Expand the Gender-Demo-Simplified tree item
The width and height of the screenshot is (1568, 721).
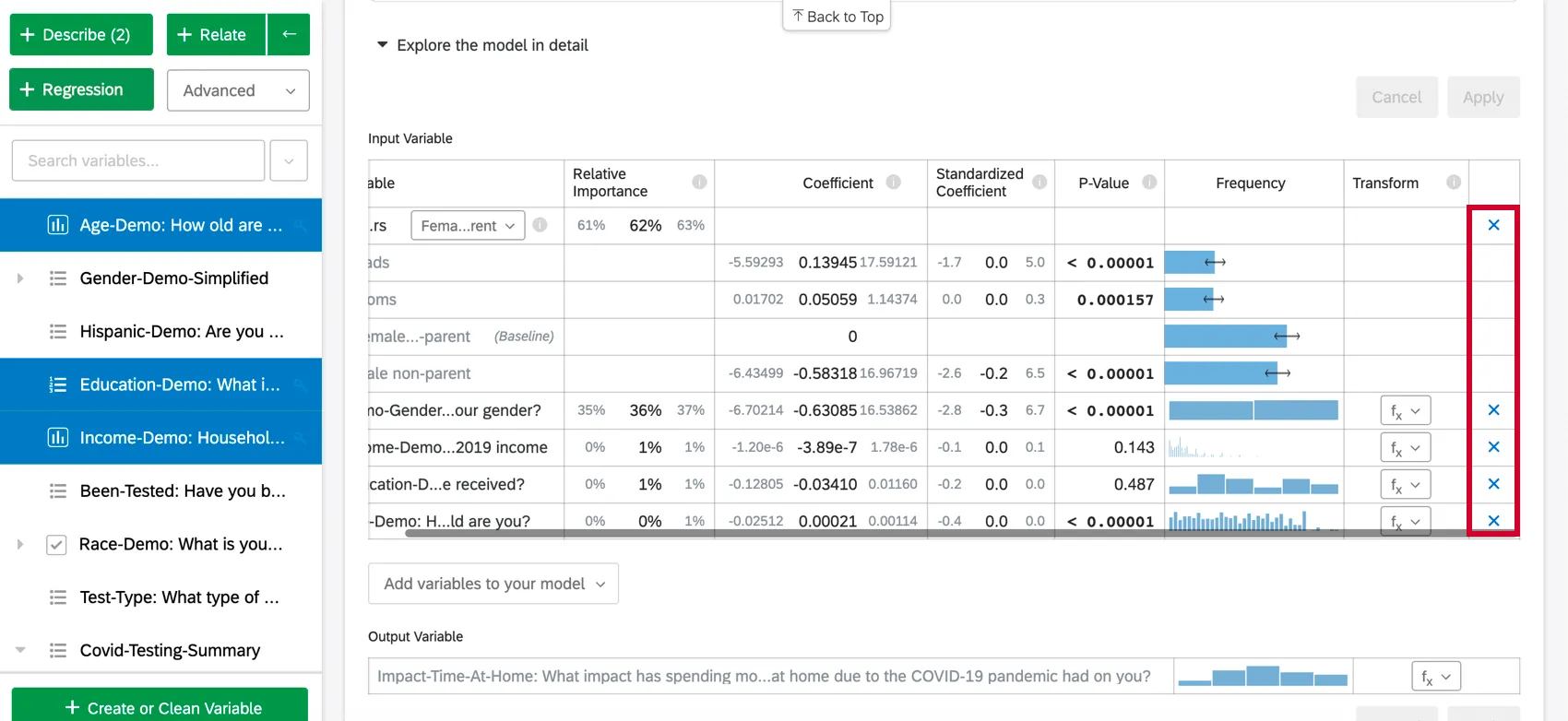click(x=20, y=278)
